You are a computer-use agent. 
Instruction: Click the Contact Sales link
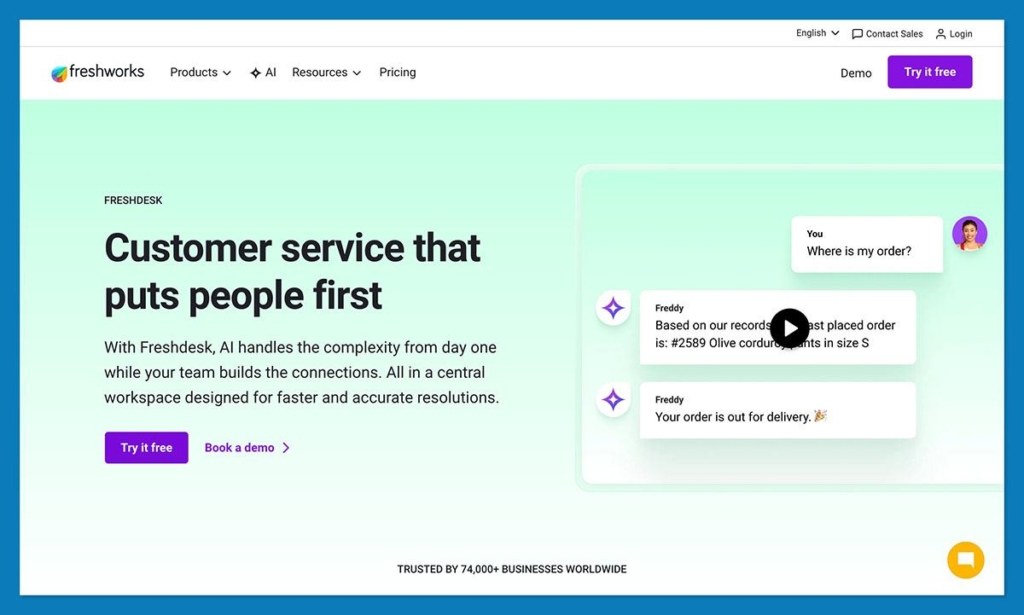(887, 34)
